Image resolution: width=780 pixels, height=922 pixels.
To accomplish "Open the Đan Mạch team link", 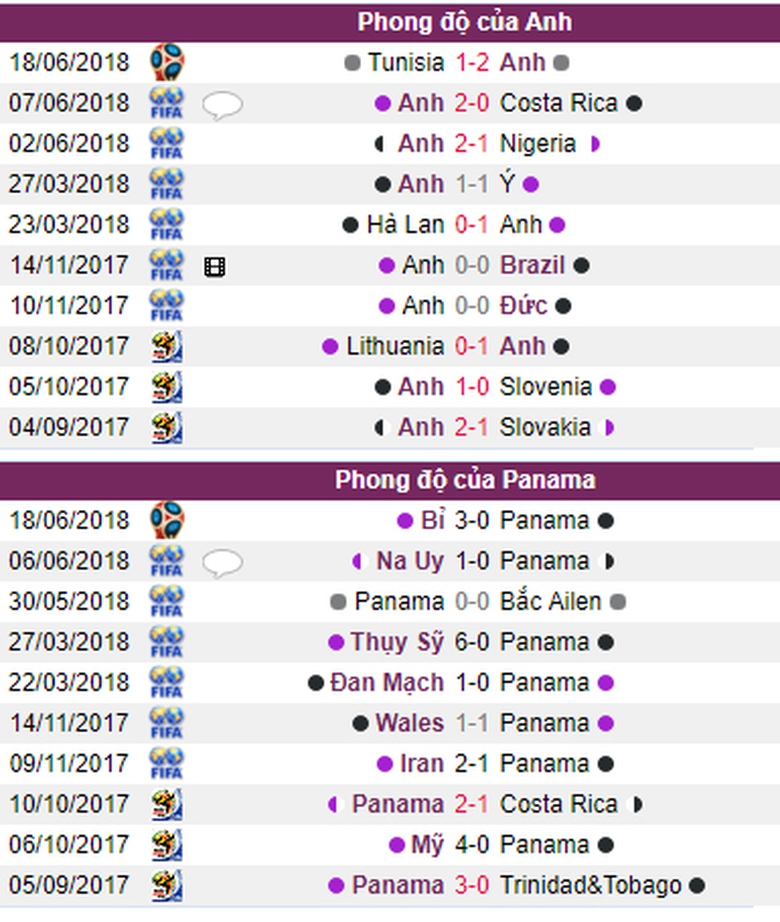I will coord(387,683).
